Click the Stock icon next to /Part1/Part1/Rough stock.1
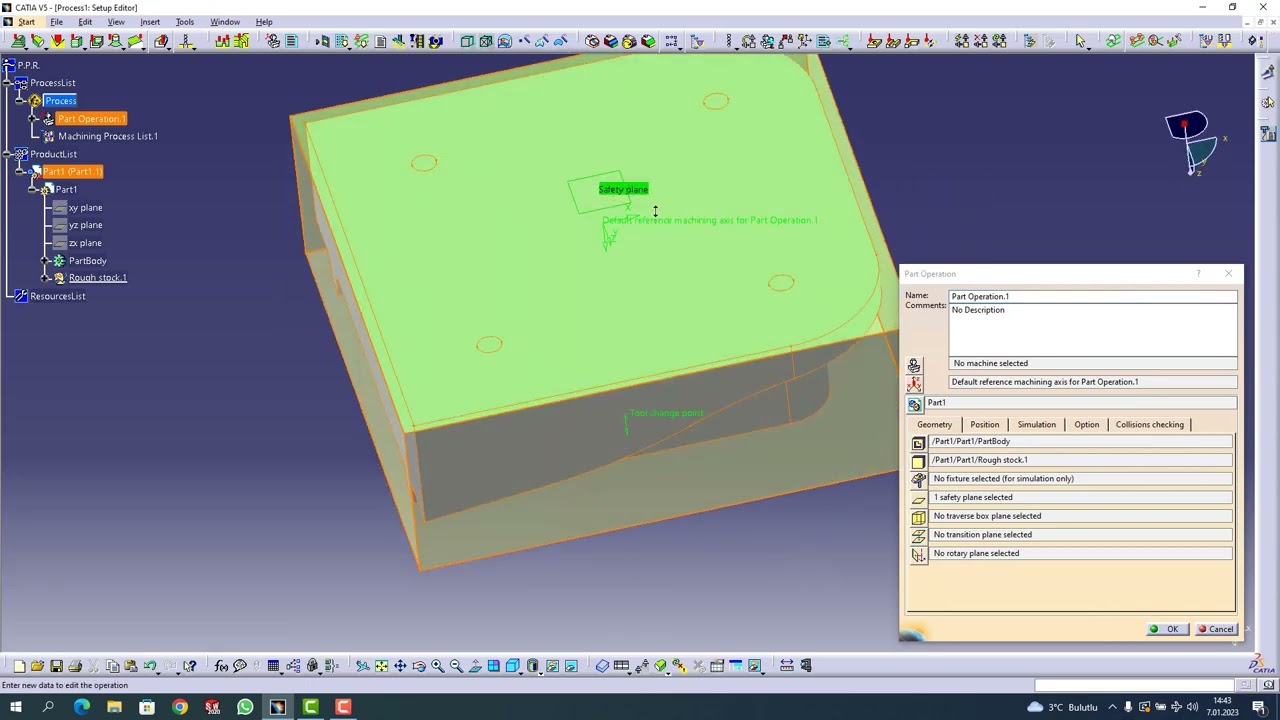The height and width of the screenshot is (720, 1280). [x=918, y=461]
